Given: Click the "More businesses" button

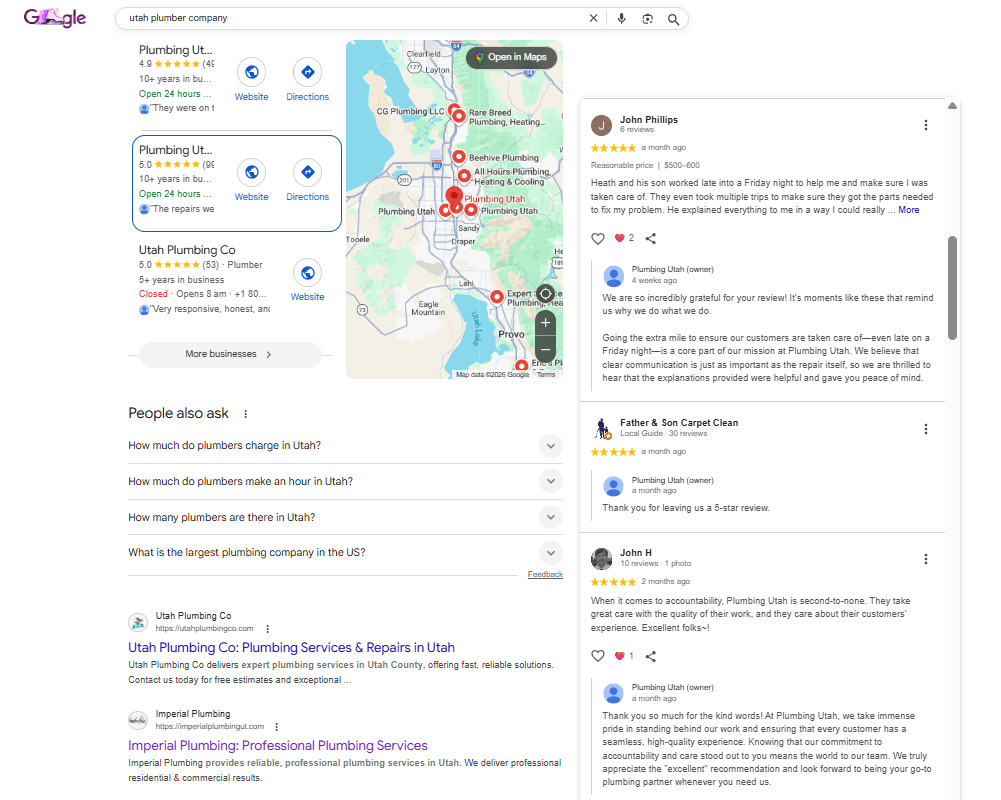Looking at the screenshot, I should (230, 355).
